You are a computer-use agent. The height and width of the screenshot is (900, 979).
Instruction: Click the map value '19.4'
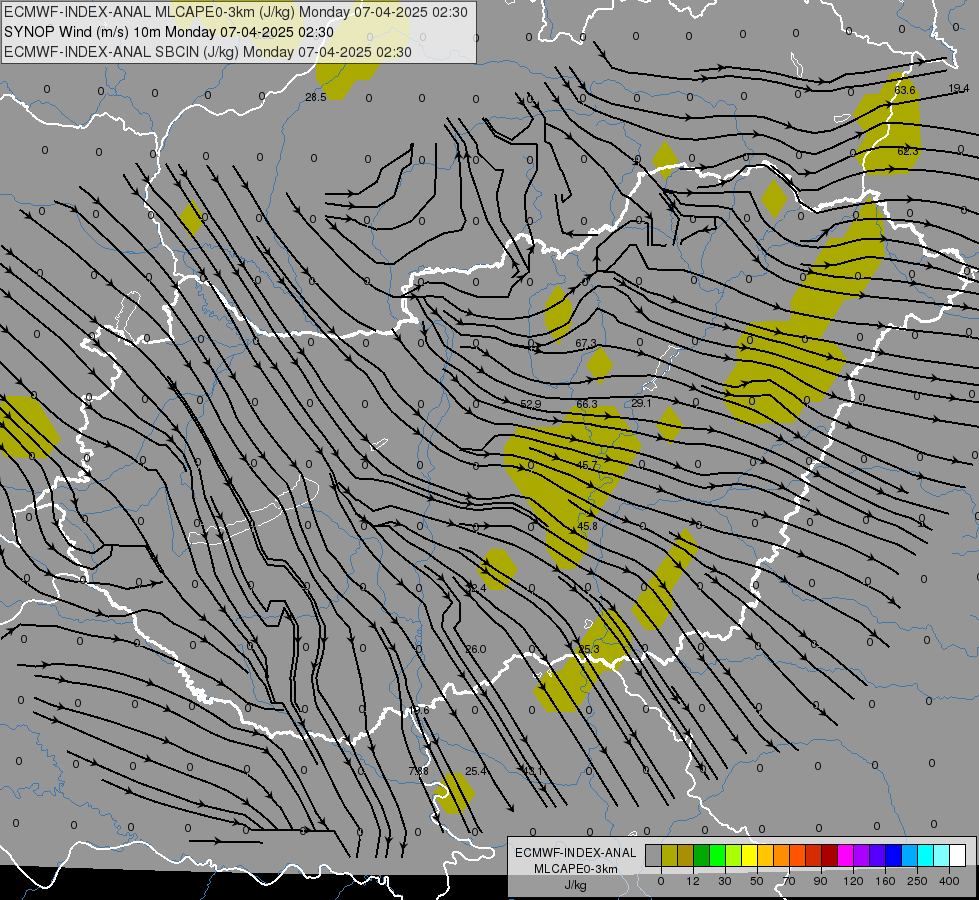(x=958, y=88)
